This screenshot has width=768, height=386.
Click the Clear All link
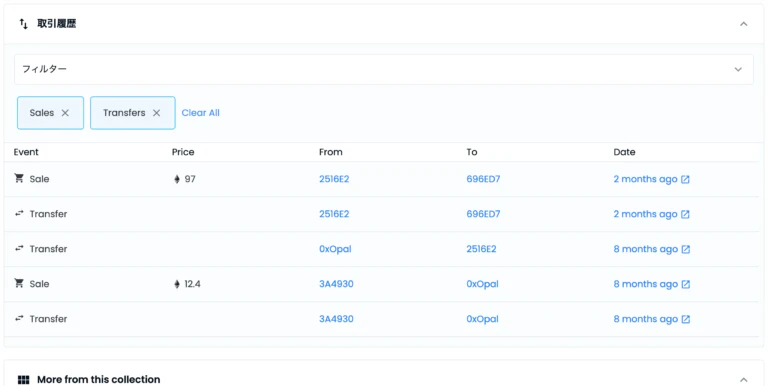click(x=200, y=113)
